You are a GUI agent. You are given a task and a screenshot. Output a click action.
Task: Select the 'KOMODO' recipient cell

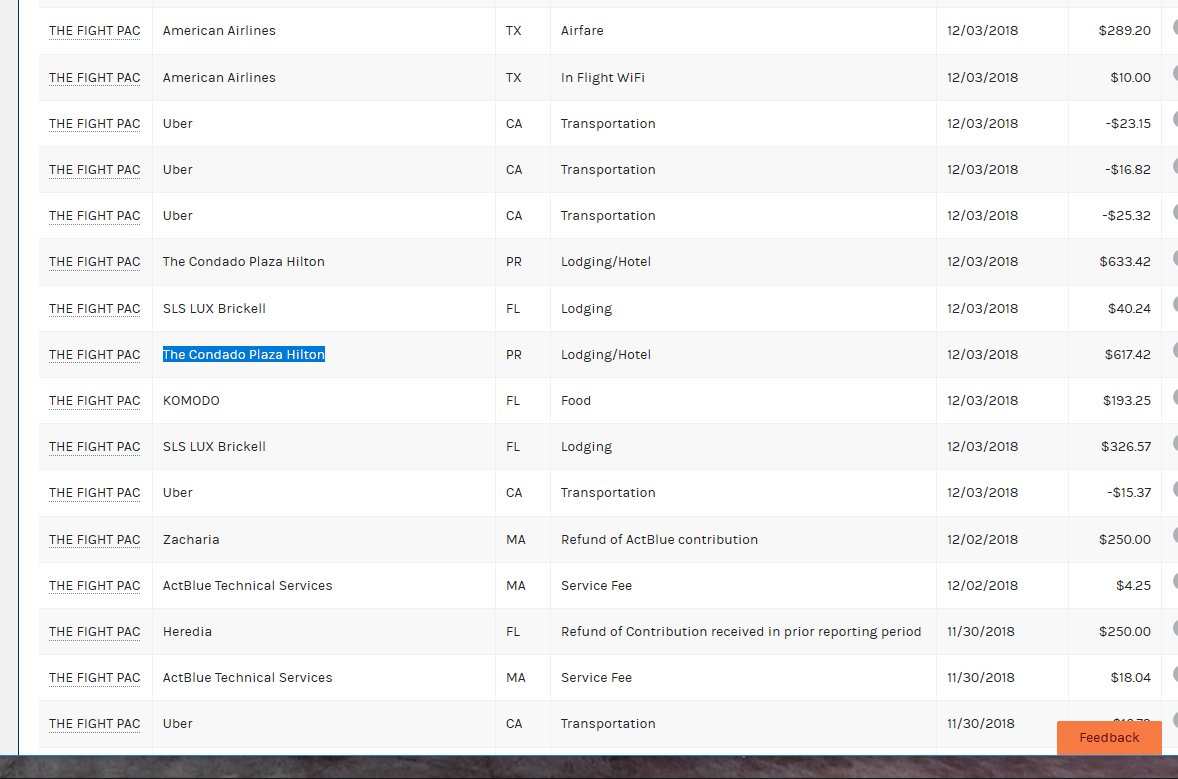click(191, 400)
